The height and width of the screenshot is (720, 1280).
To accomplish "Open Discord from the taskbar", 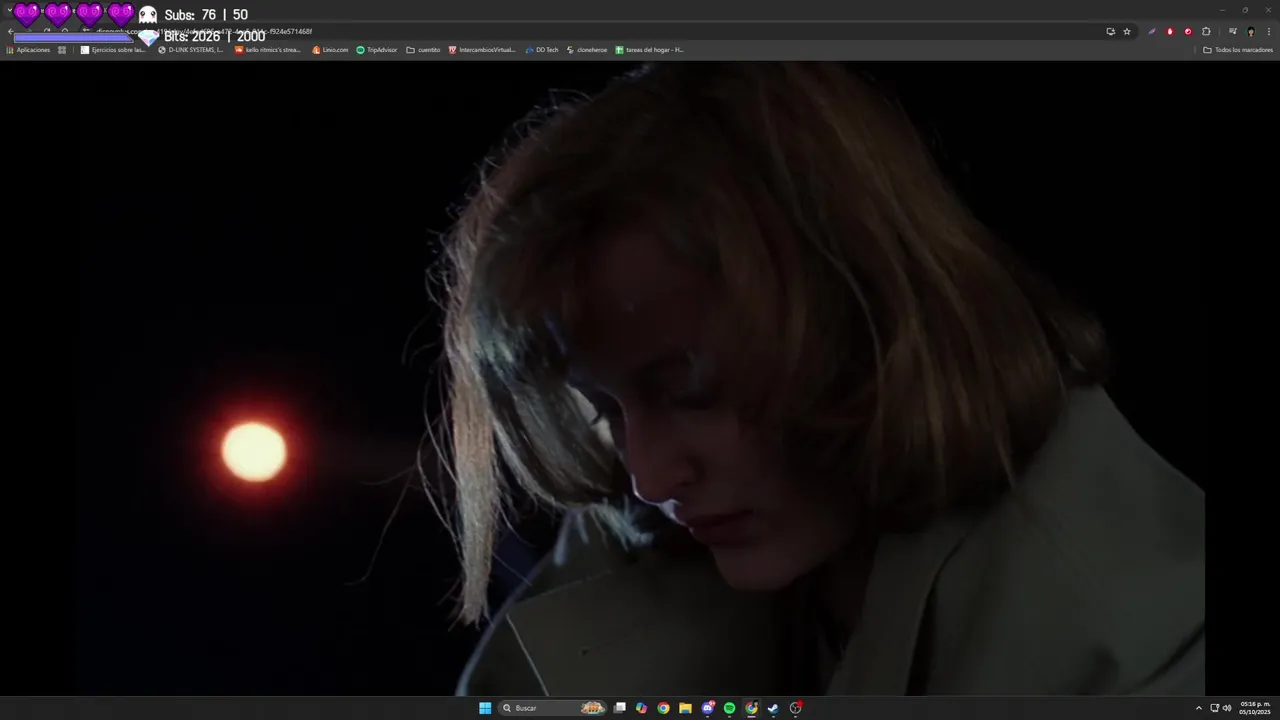I will click(x=708, y=708).
